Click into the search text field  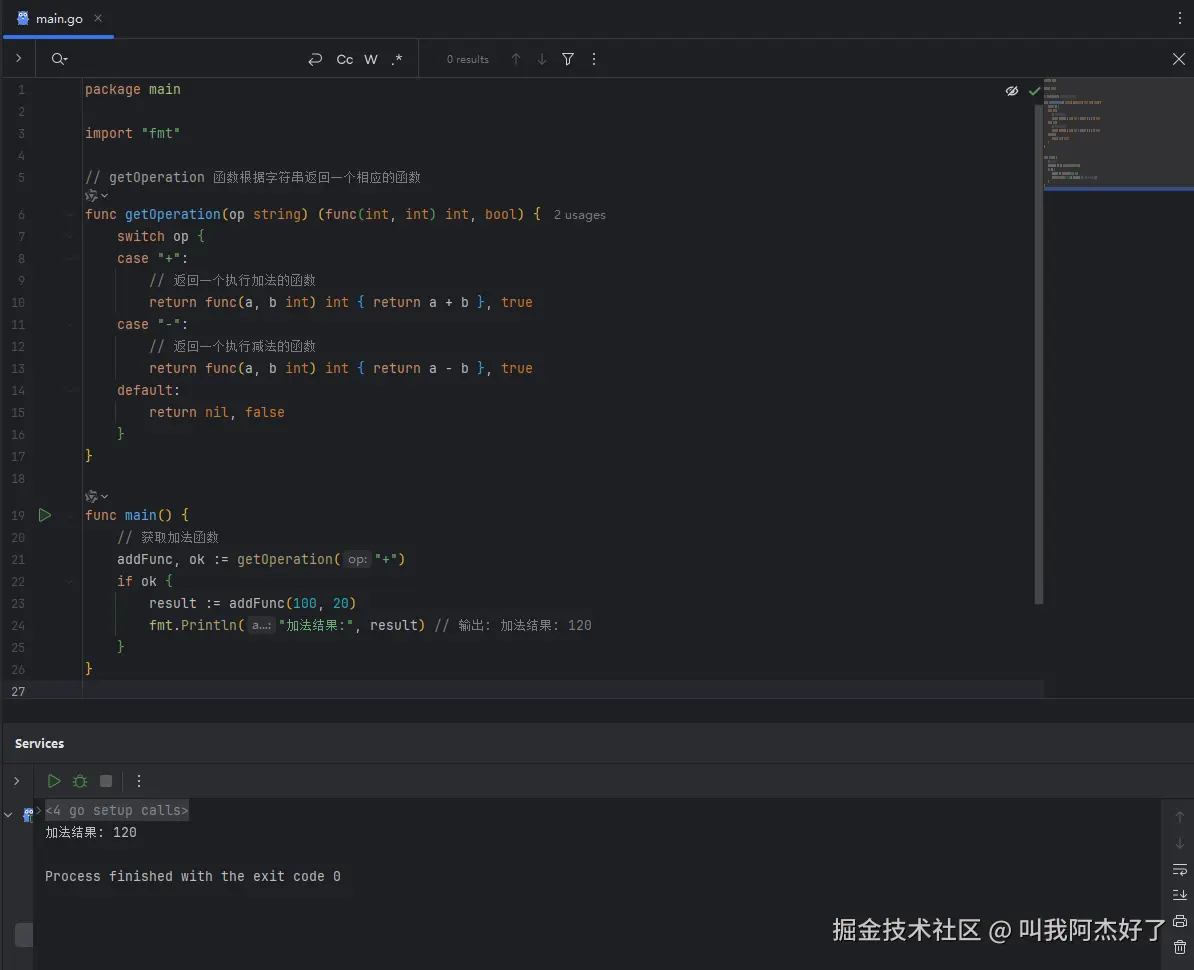coord(187,59)
